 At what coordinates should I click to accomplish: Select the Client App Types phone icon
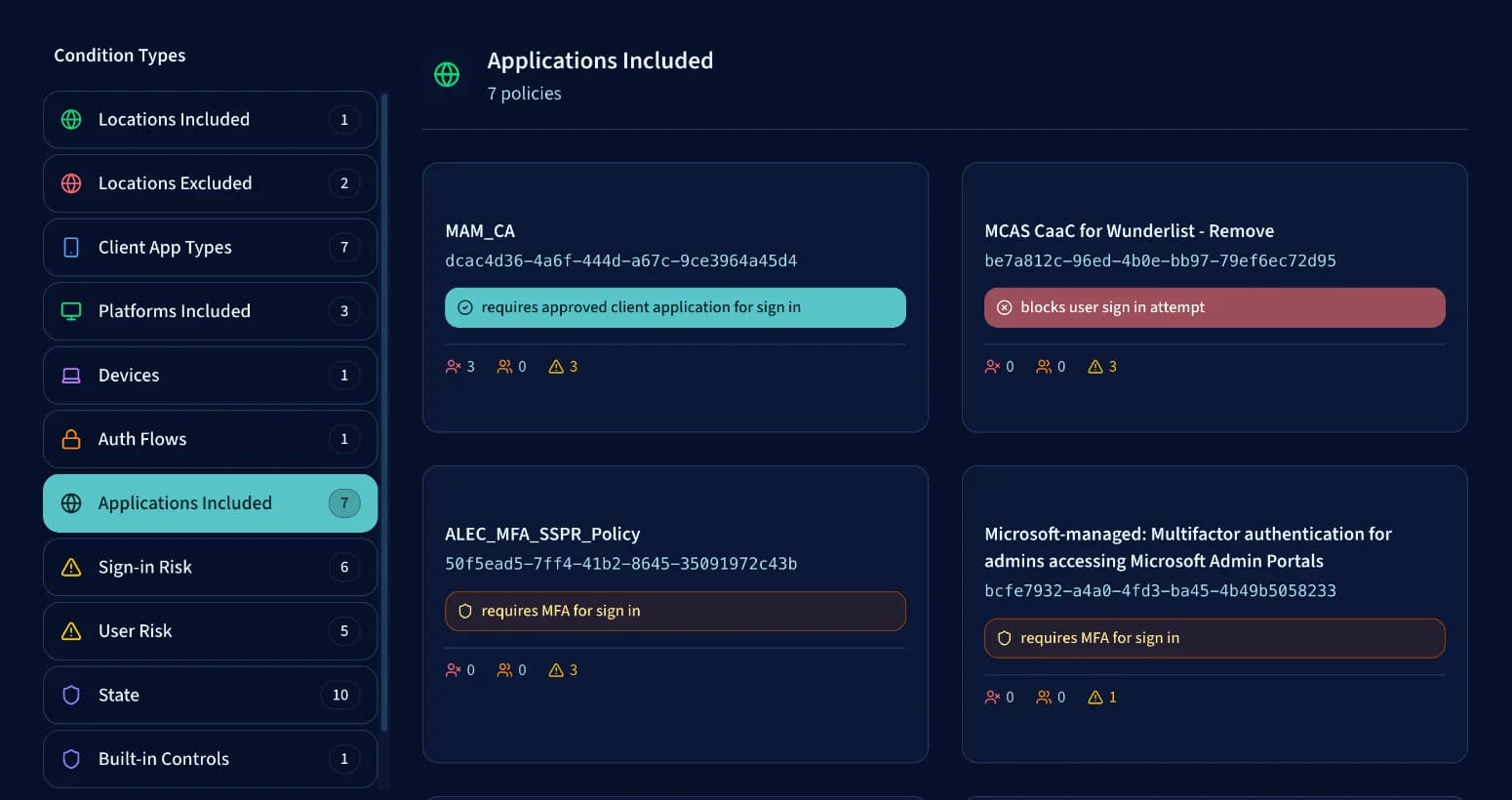pyautogui.click(x=70, y=247)
